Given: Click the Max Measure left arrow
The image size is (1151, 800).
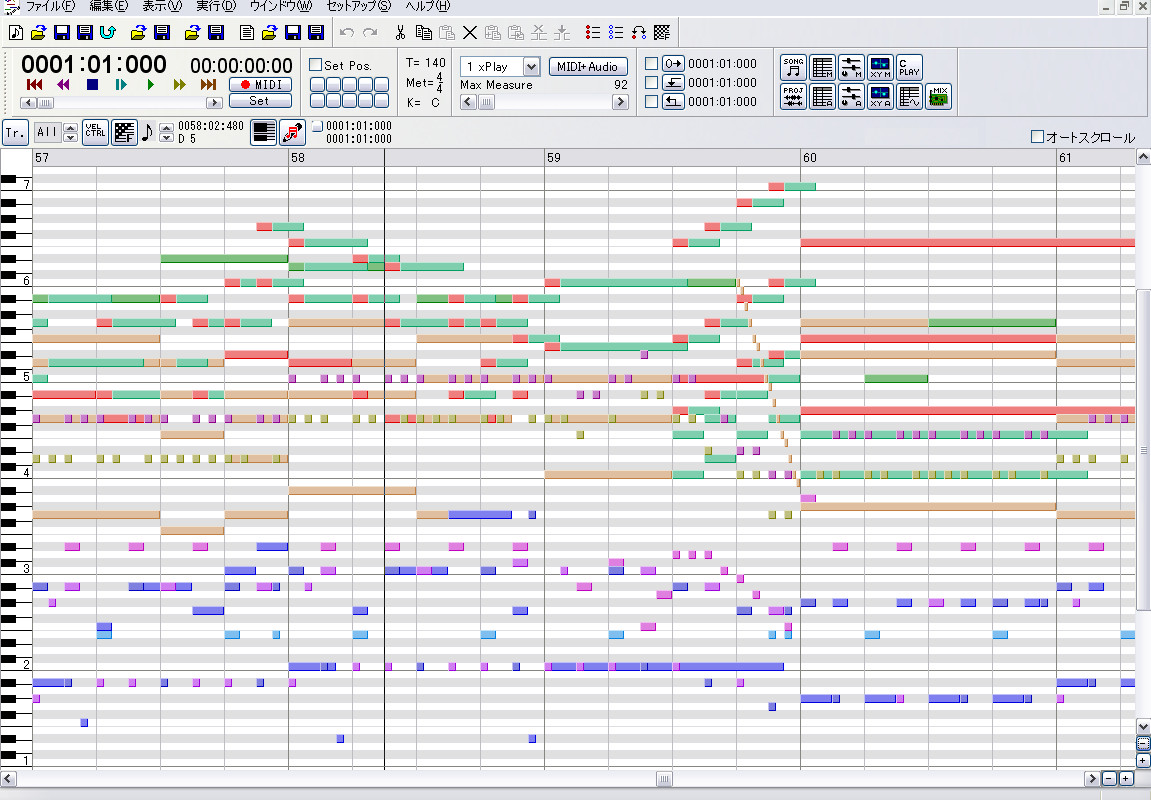Looking at the screenshot, I should pyautogui.click(x=468, y=103).
